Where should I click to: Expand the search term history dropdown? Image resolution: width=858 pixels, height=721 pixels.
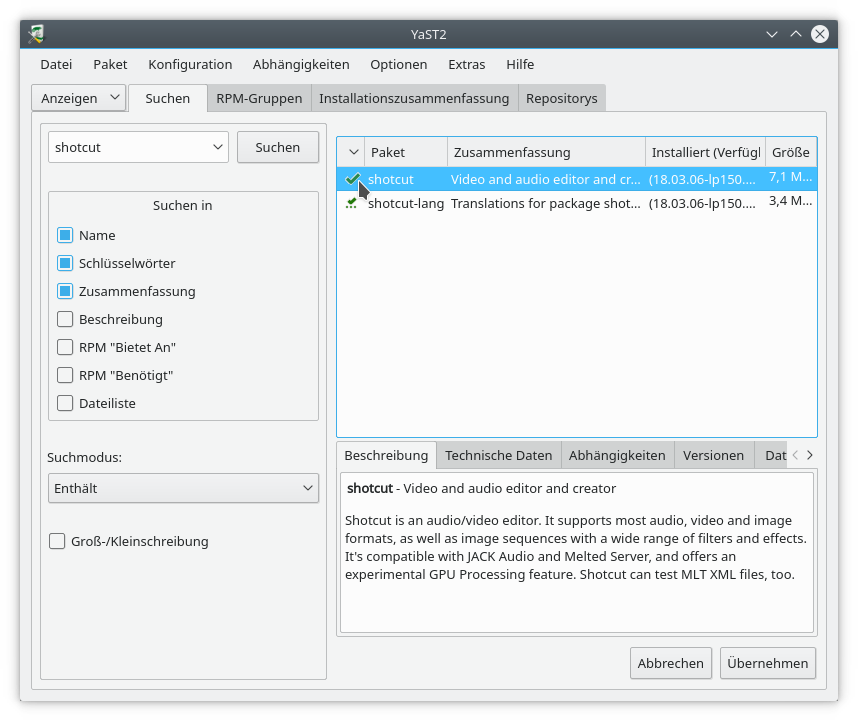(x=218, y=147)
